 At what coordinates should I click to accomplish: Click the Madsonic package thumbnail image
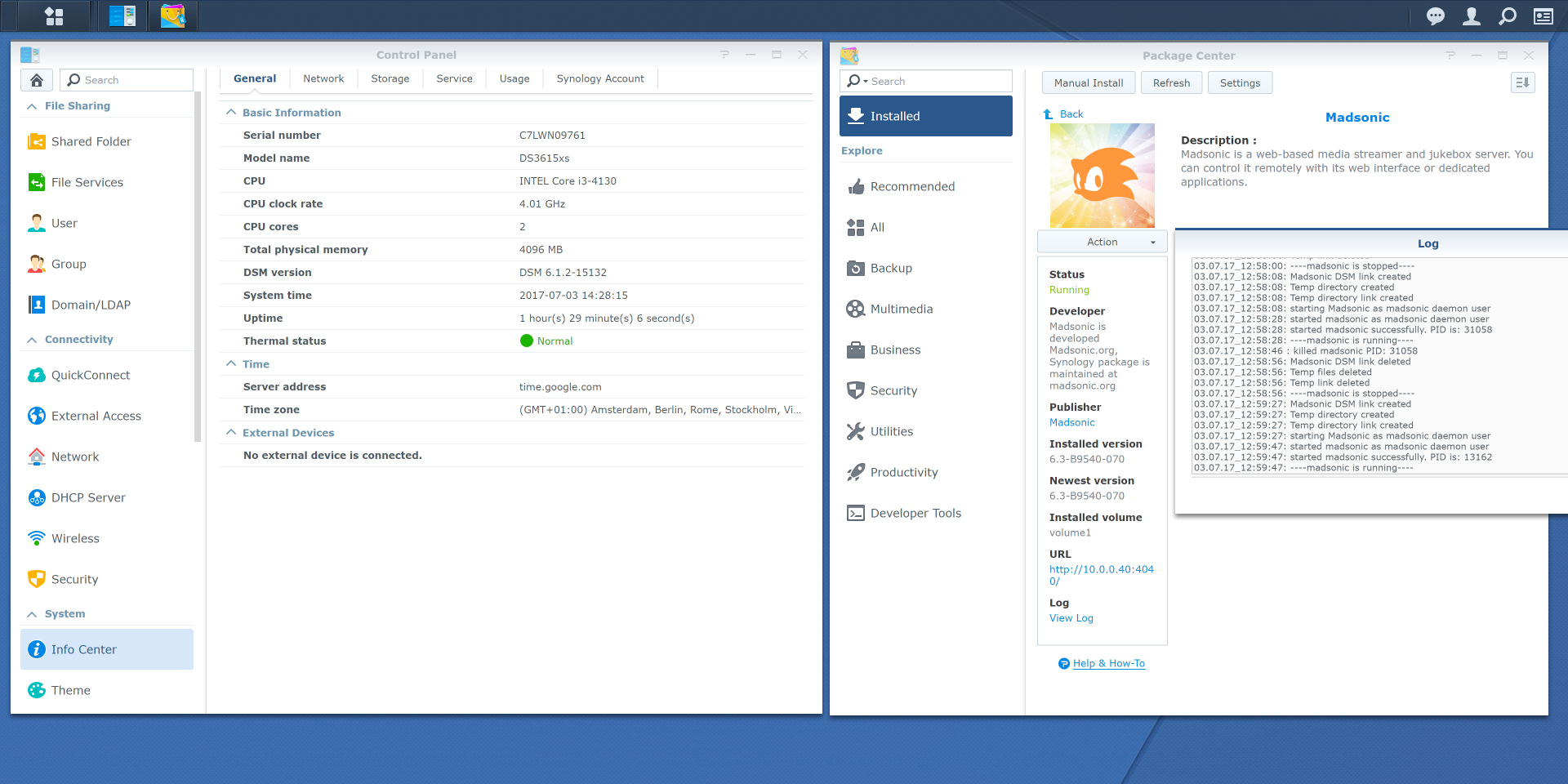[x=1102, y=176]
